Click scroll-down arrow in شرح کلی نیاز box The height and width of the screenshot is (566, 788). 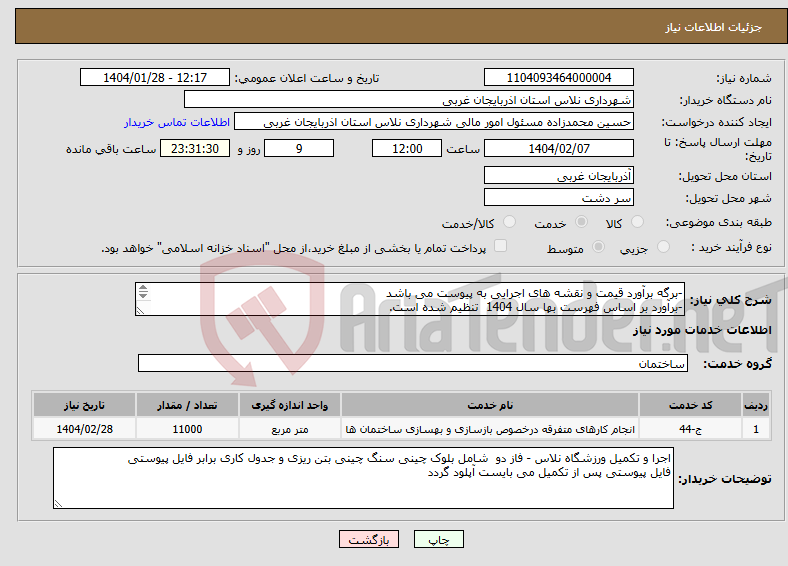tap(143, 295)
